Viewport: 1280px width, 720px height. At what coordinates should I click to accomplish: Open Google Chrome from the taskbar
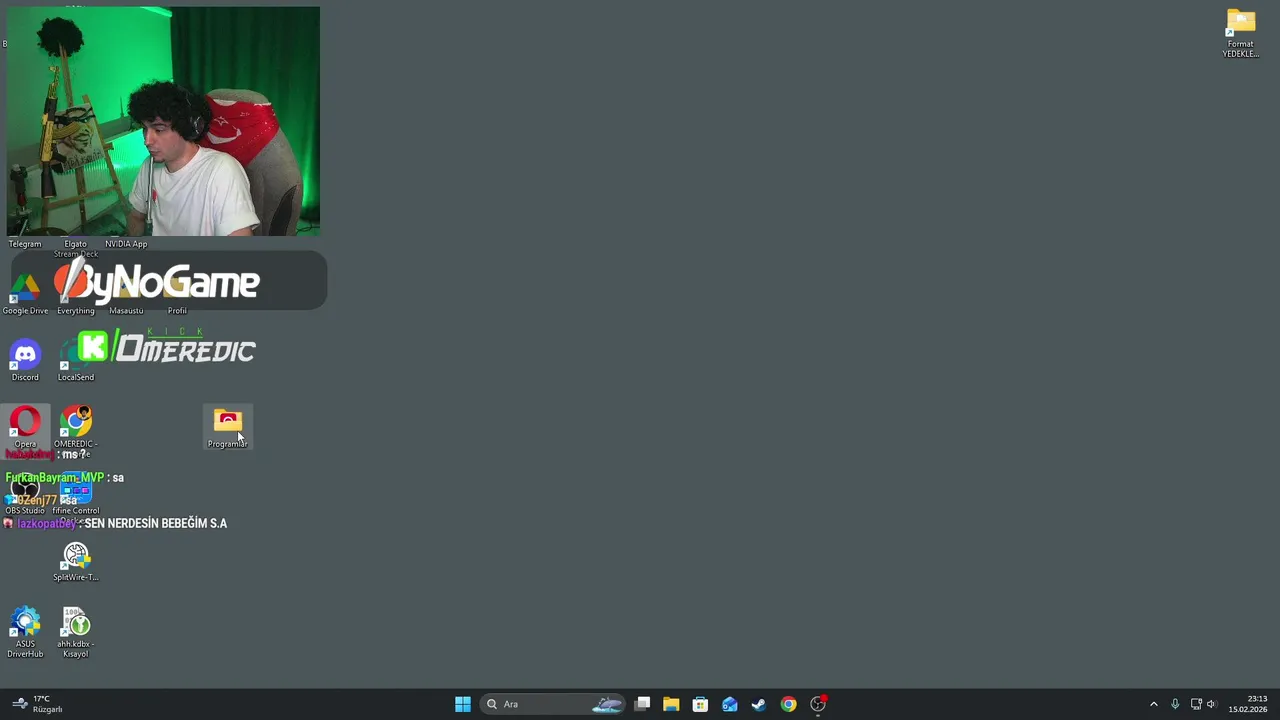[x=788, y=704]
